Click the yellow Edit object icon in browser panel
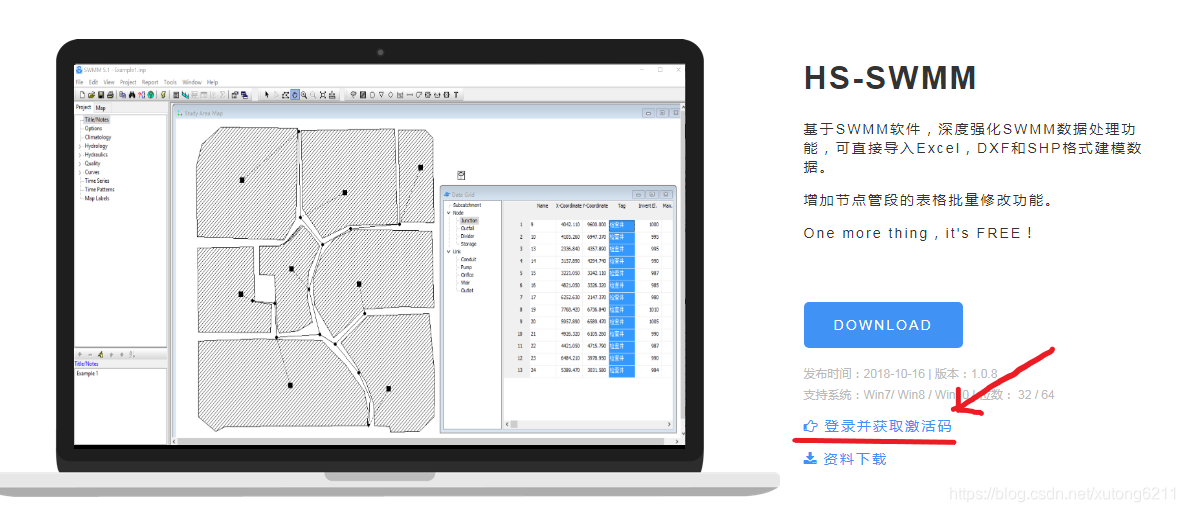This screenshot has width=1185, height=512. [x=101, y=354]
